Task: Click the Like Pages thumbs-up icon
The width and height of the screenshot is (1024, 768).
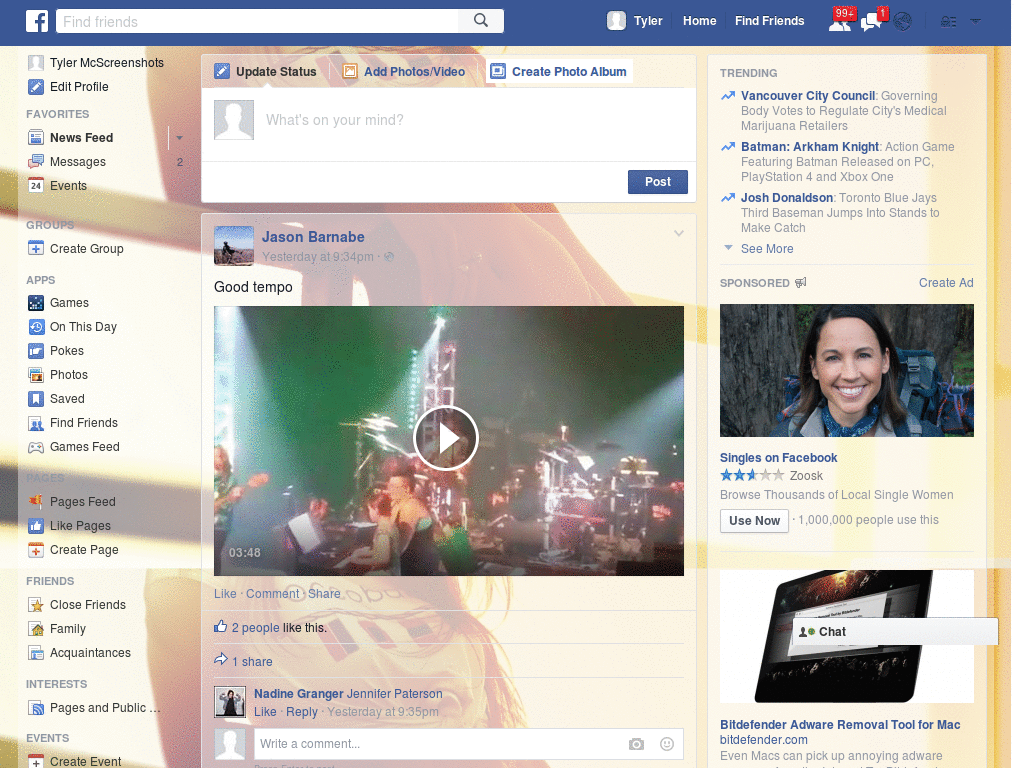Action: 36,526
